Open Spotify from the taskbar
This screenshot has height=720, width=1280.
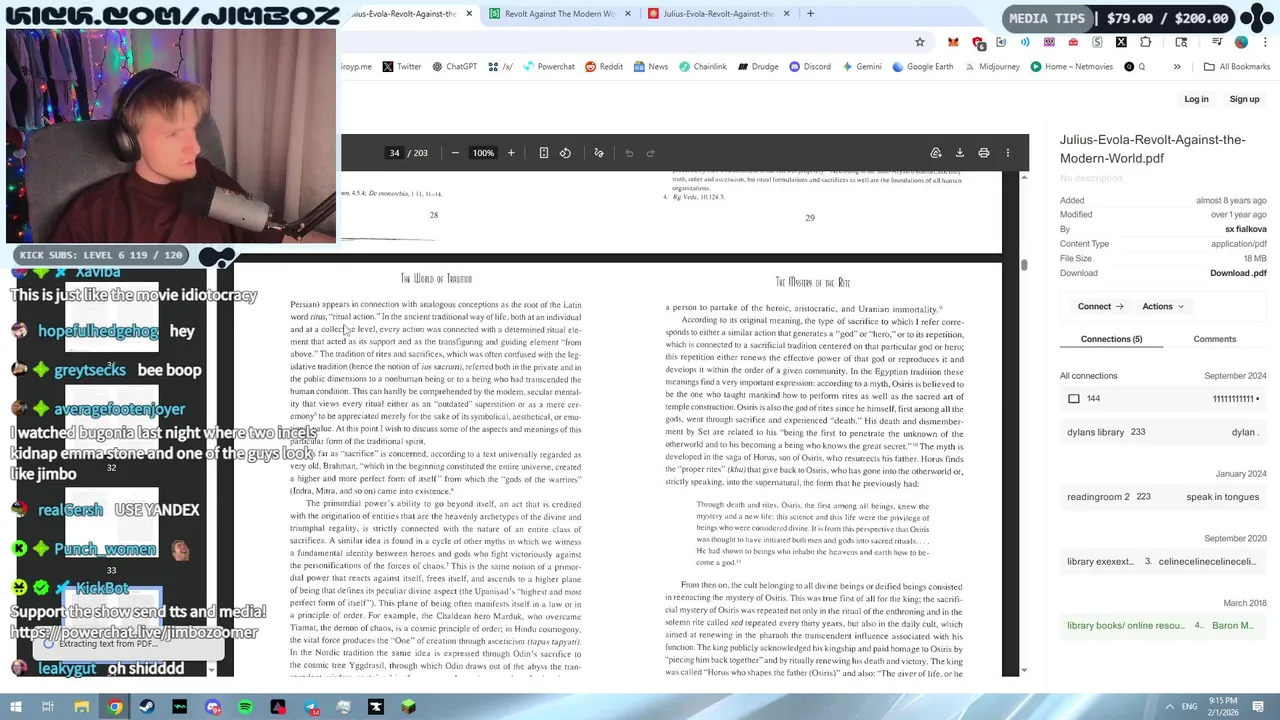pyautogui.click(x=245, y=707)
